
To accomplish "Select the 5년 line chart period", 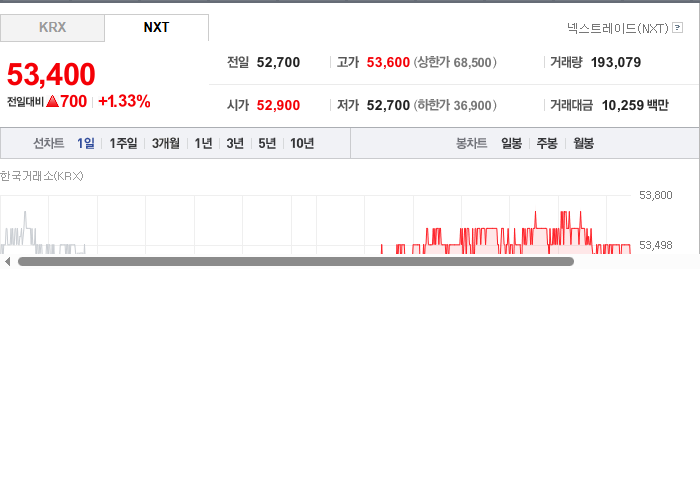I will tap(267, 143).
